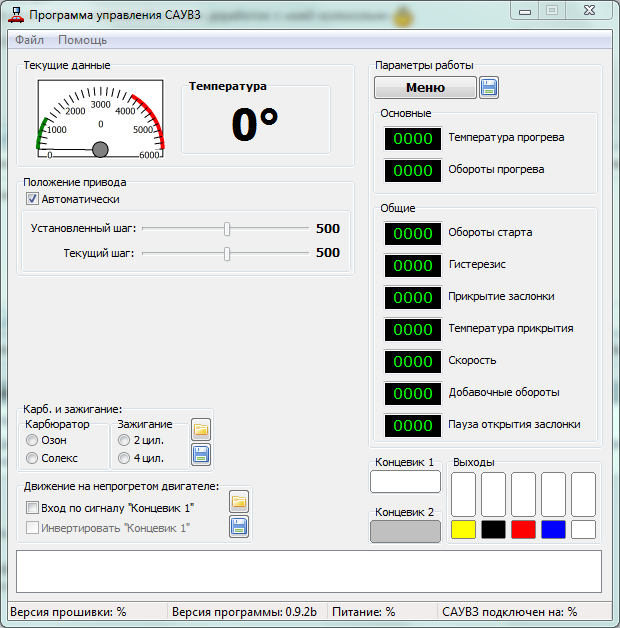Viewport: 620px width, 628px height.
Task: Click Версия прошивки status bar entry
Action: point(68,612)
